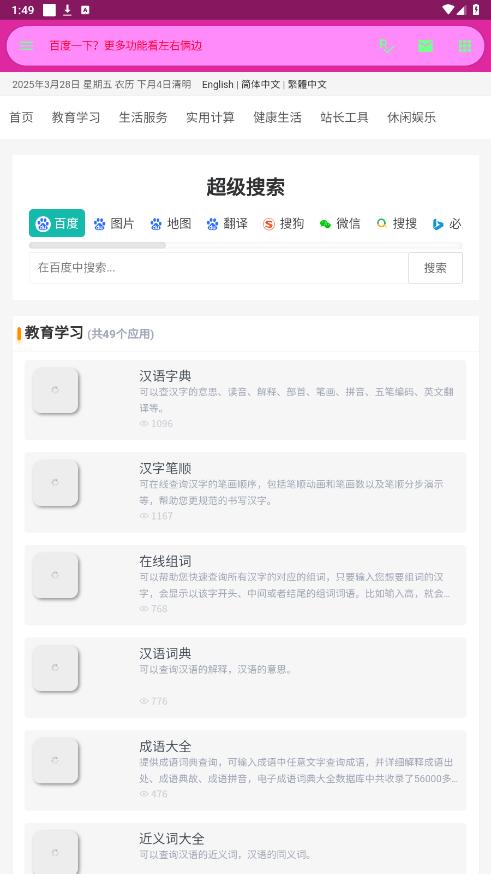Screen dimensions: 491x874
Task: Focus the 在百度中搜索 input field
Action: [219, 268]
